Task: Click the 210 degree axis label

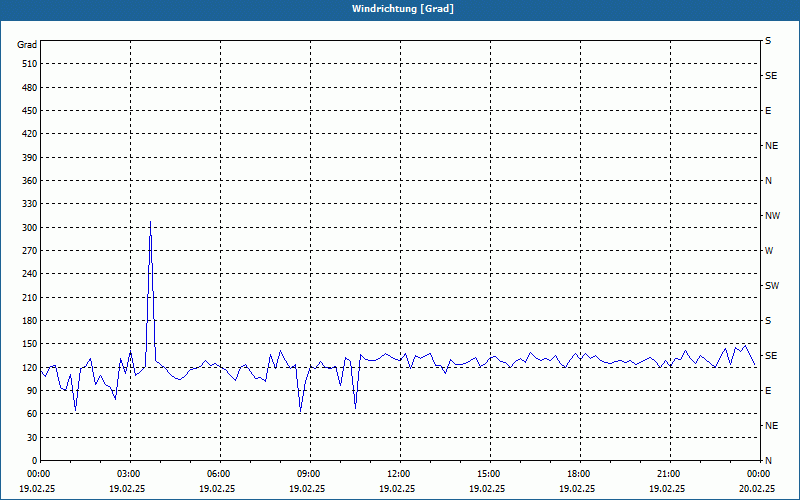Action: [30, 297]
